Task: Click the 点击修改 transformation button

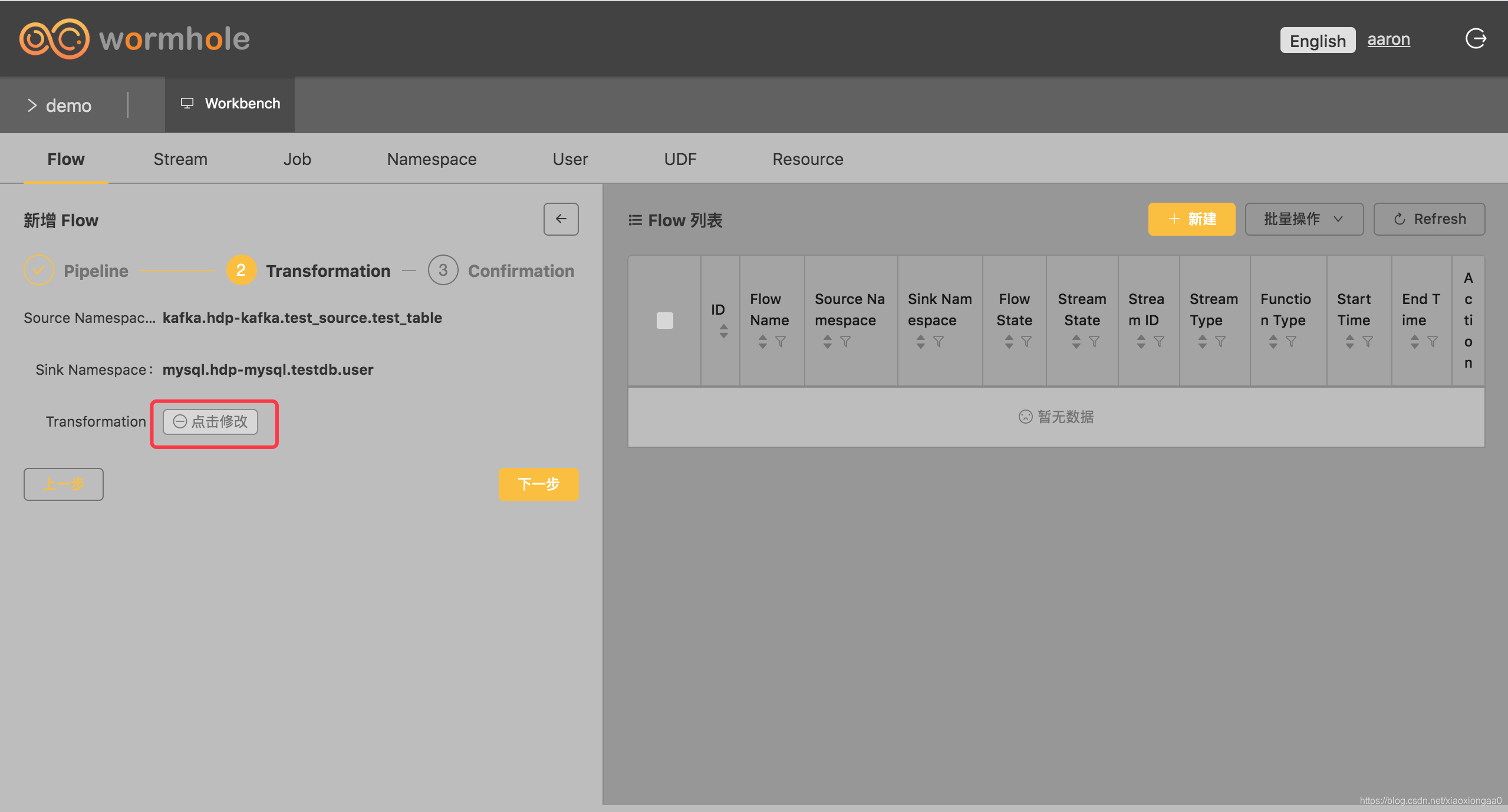Action: pyautogui.click(x=210, y=422)
